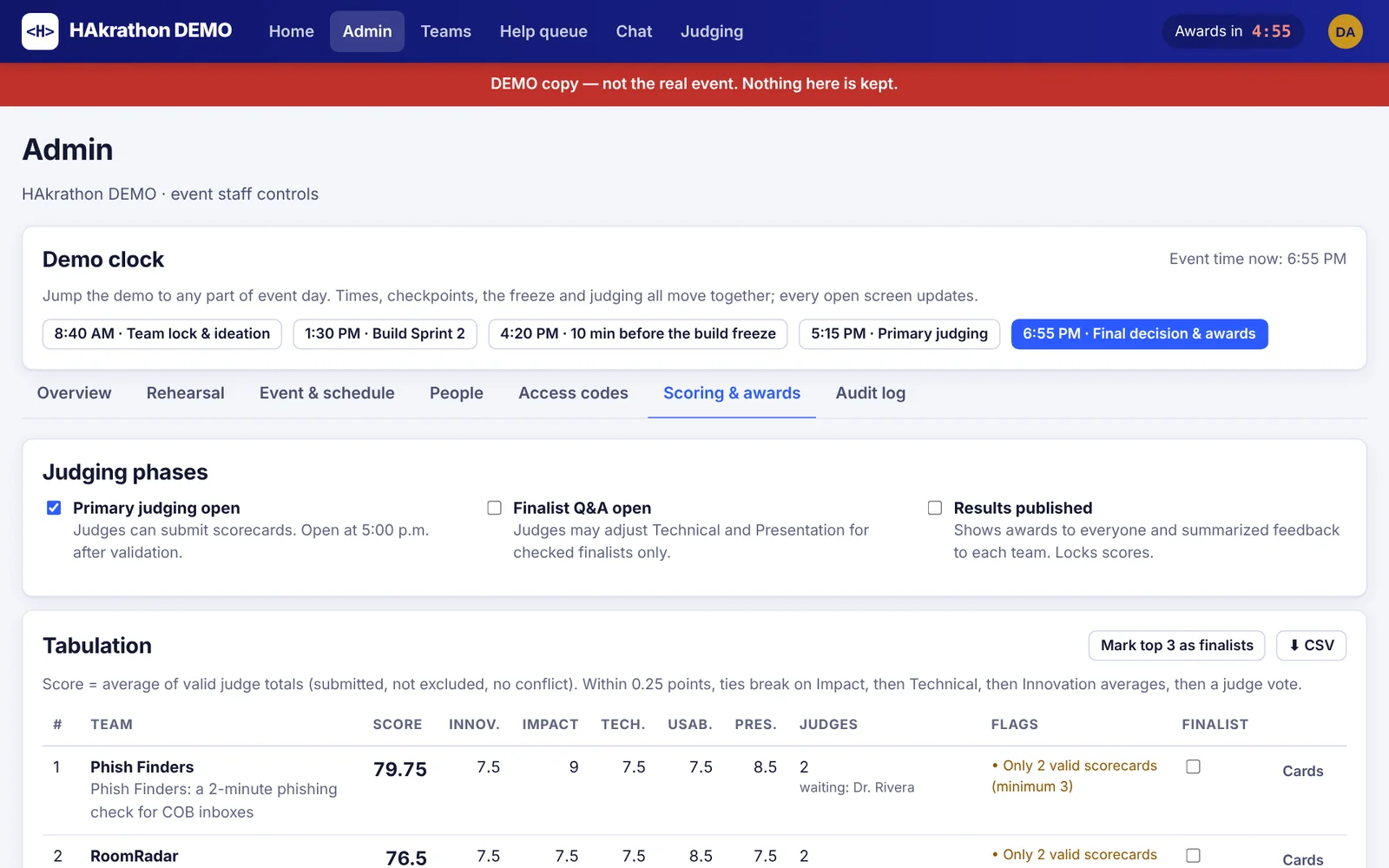Open the People tab
The image size is (1389, 868).
(x=457, y=393)
